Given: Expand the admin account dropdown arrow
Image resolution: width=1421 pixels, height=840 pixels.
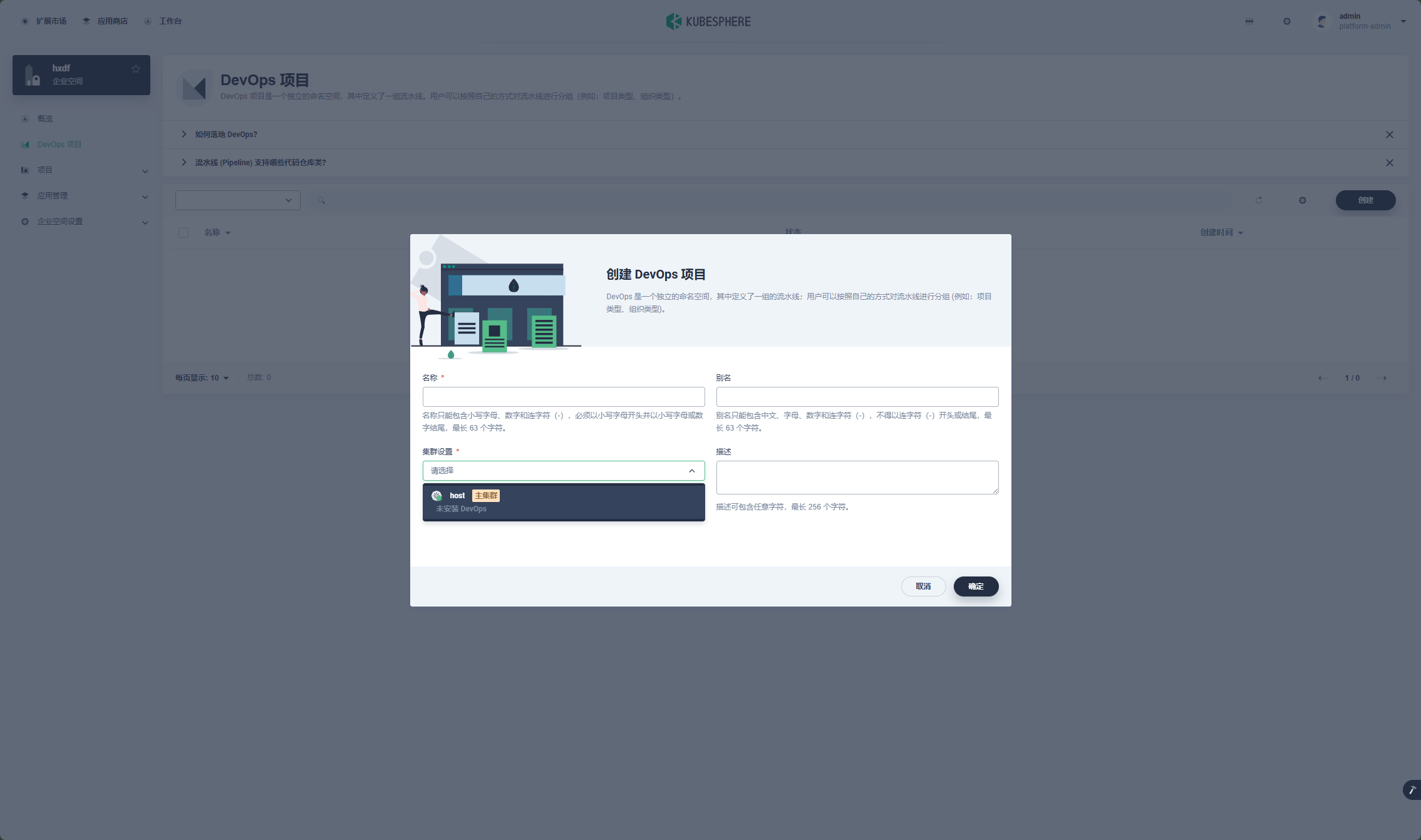Looking at the screenshot, I should pyautogui.click(x=1403, y=21).
